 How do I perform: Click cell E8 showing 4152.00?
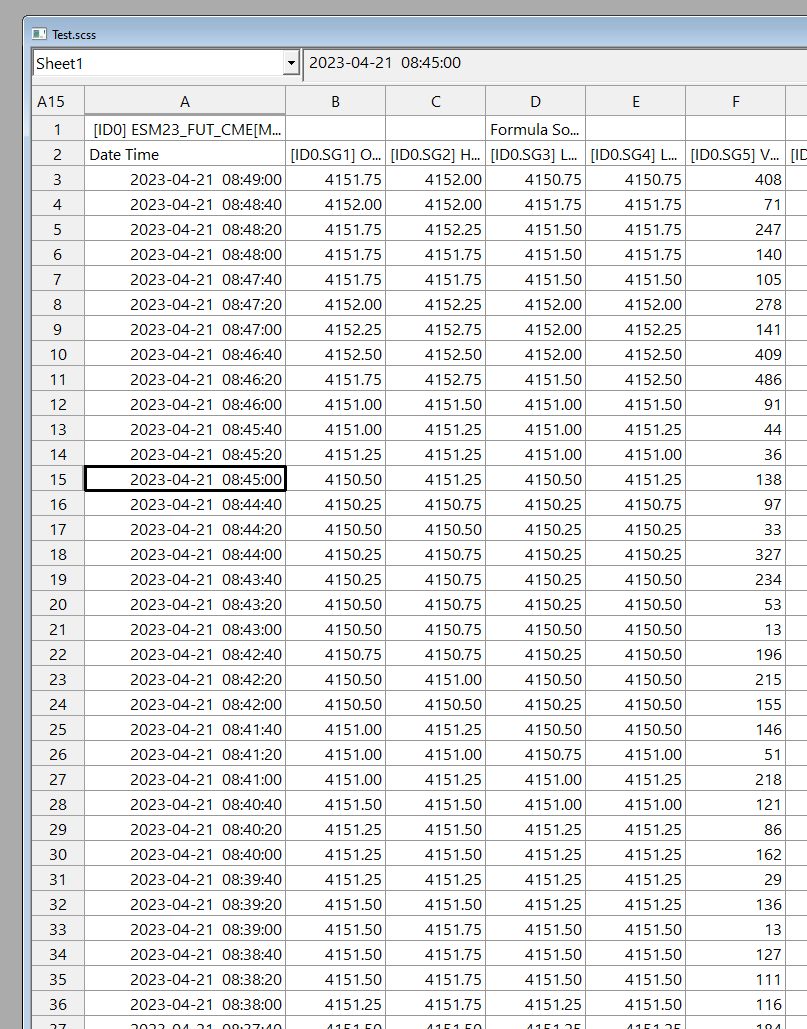point(636,304)
